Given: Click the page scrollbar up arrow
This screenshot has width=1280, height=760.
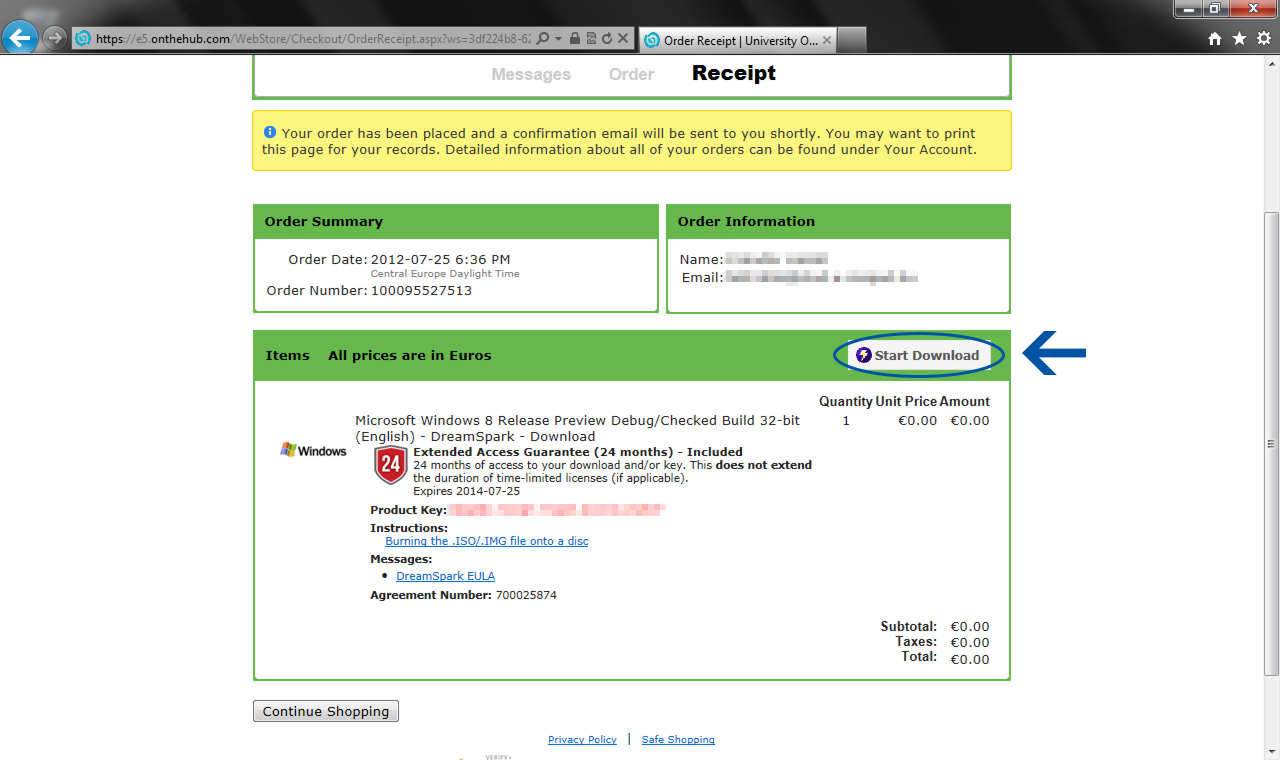Looking at the screenshot, I should click(1271, 63).
